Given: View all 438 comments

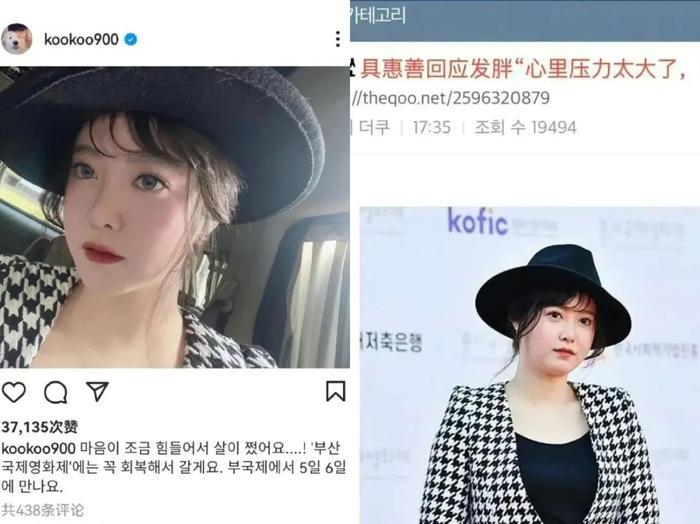Looking at the screenshot, I should [x=42, y=510].
